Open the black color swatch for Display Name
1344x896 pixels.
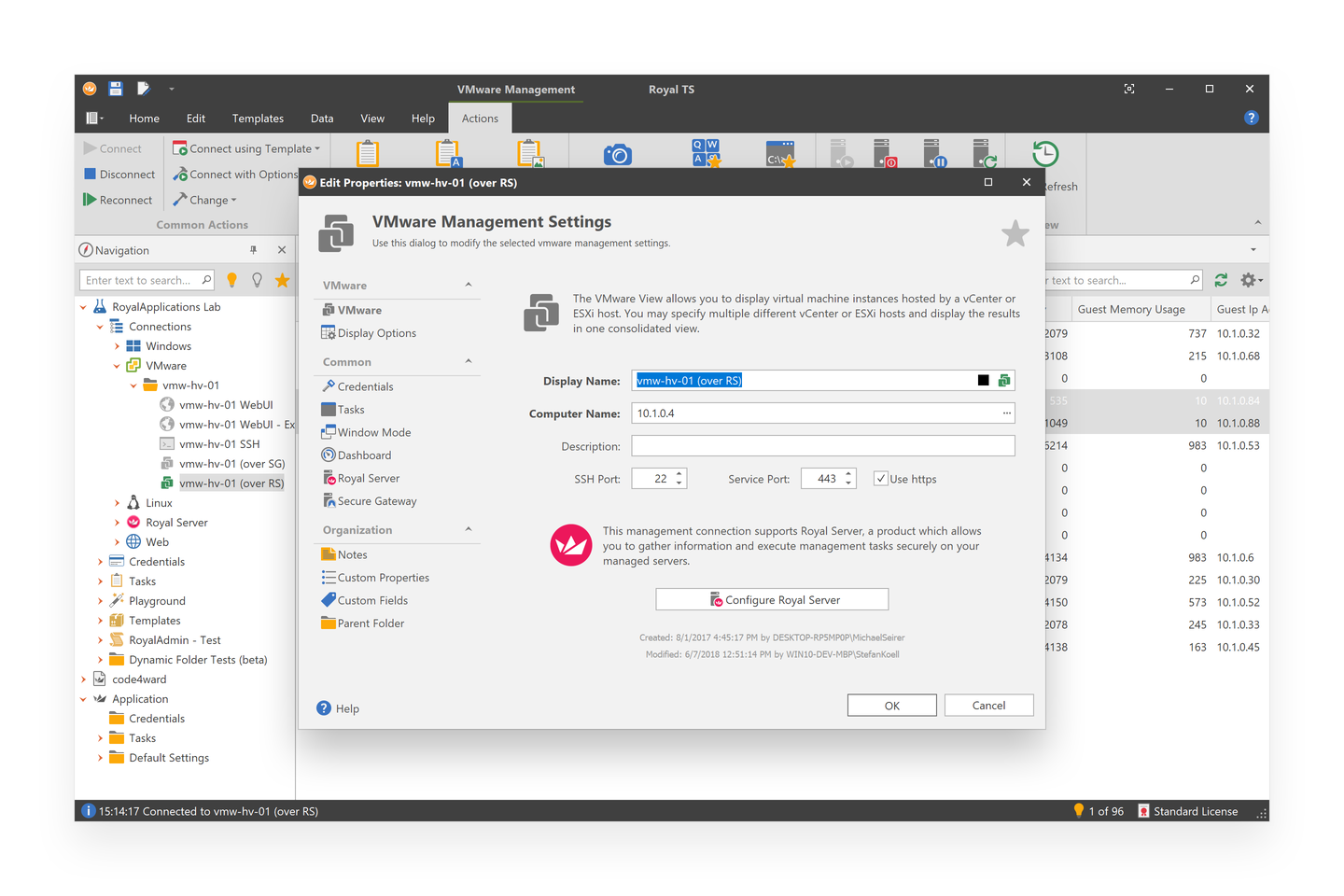[983, 381]
